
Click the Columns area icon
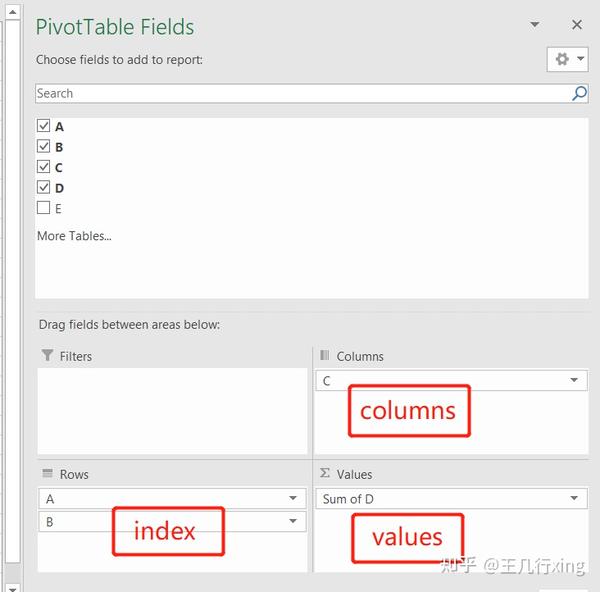tap(324, 355)
